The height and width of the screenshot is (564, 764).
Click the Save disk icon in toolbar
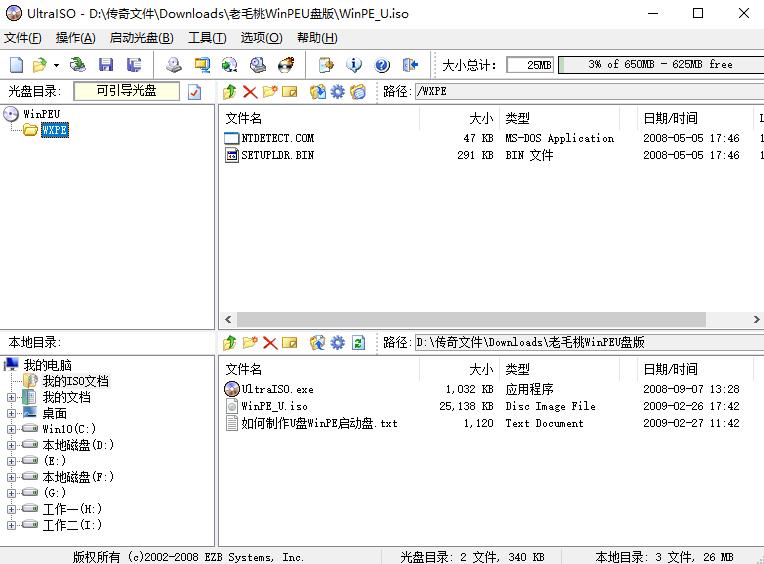(105, 65)
